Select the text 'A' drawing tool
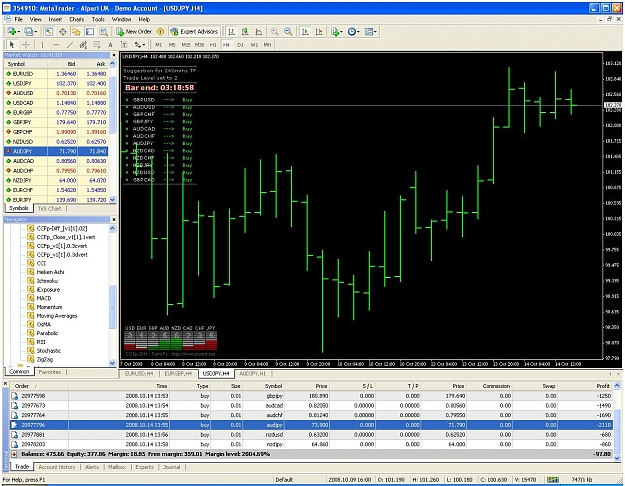 click(110, 45)
